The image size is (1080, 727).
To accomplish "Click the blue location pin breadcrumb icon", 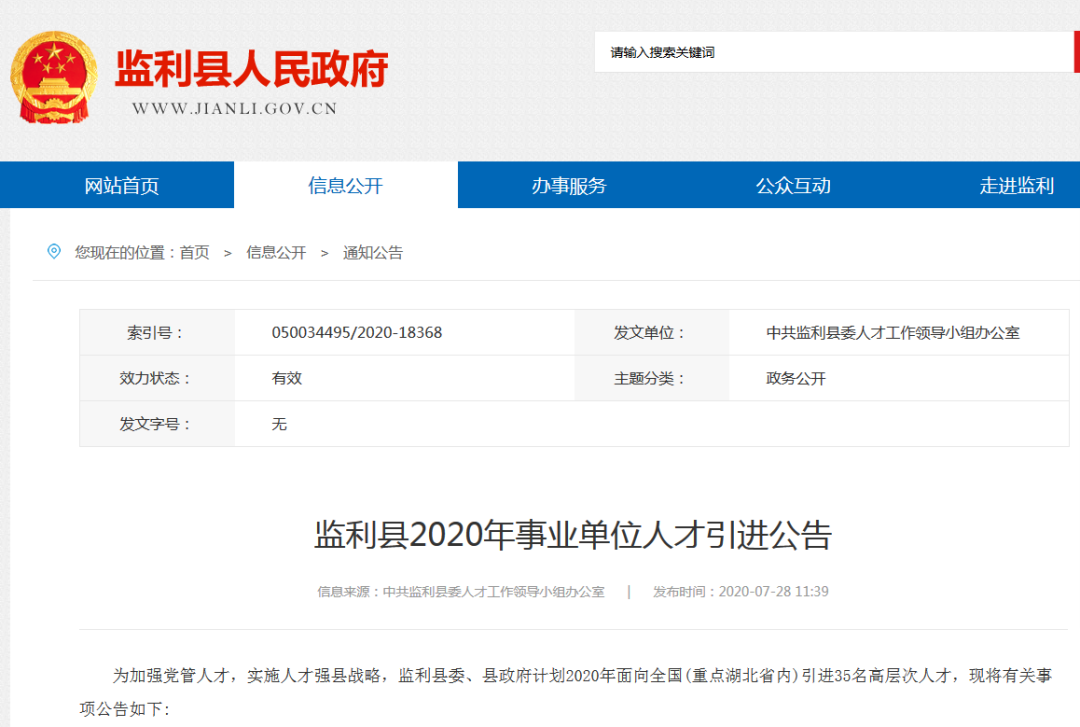I will coord(55,252).
